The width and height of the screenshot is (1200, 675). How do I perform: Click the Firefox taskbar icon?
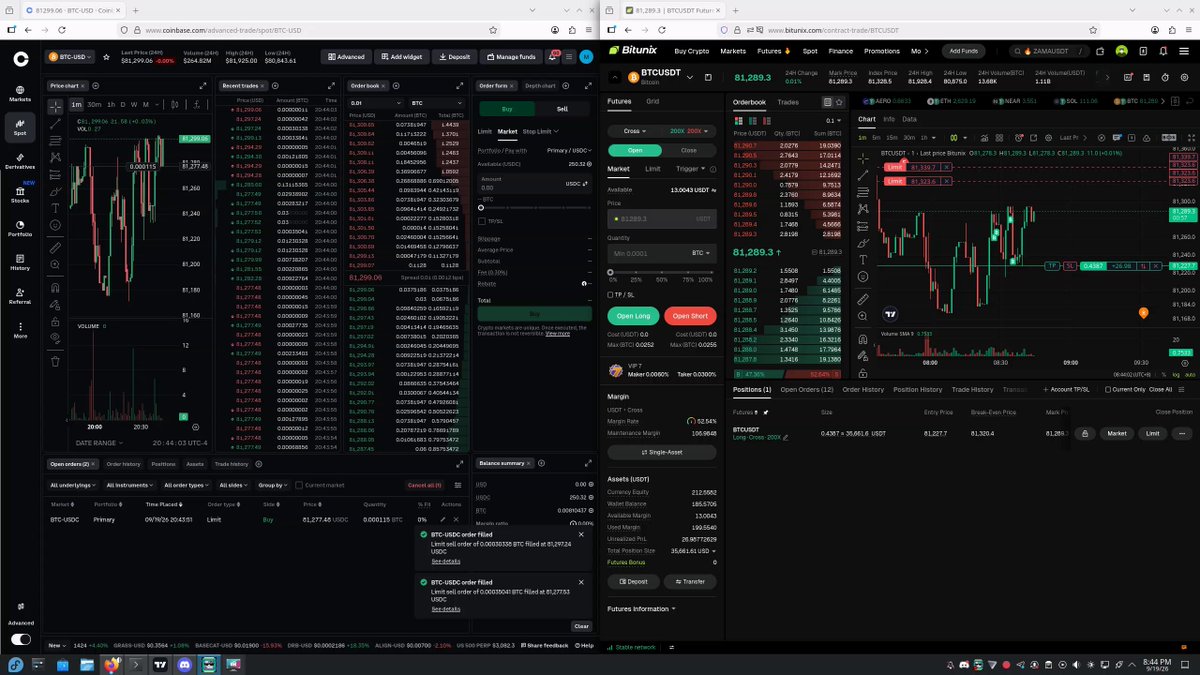[111, 664]
